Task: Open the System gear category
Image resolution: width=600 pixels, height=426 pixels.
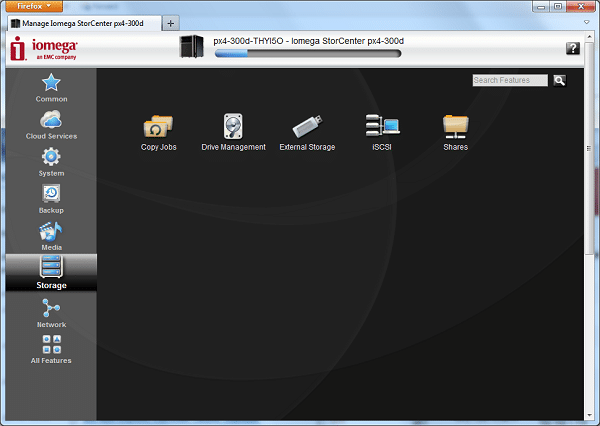Action: pos(51,162)
